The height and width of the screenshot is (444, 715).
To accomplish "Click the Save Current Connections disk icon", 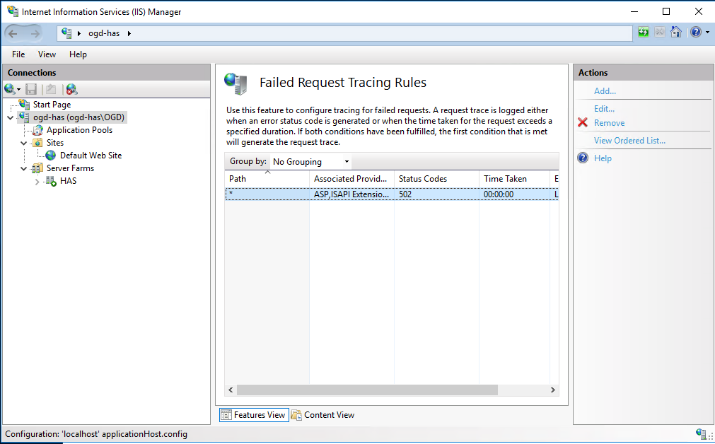I will click(x=31, y=89).
